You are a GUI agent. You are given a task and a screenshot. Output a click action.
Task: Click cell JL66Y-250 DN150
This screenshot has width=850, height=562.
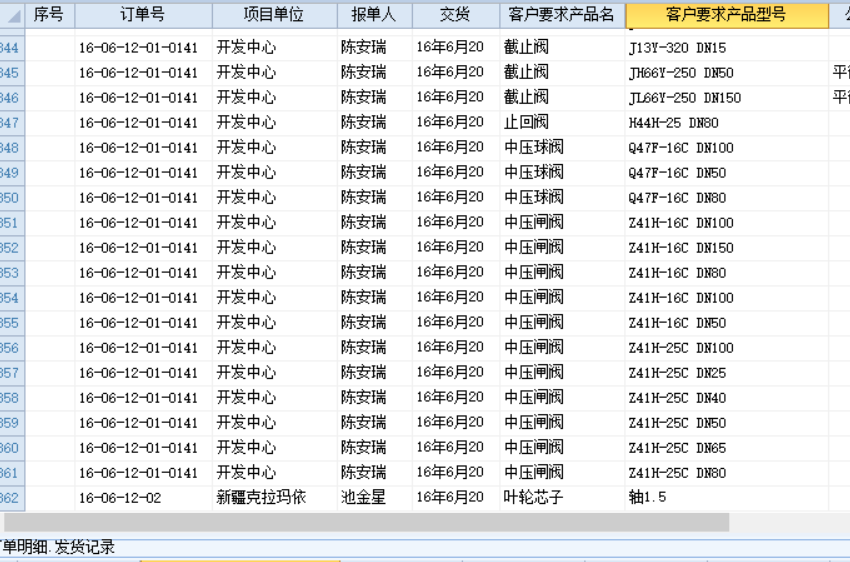[726, 98]
